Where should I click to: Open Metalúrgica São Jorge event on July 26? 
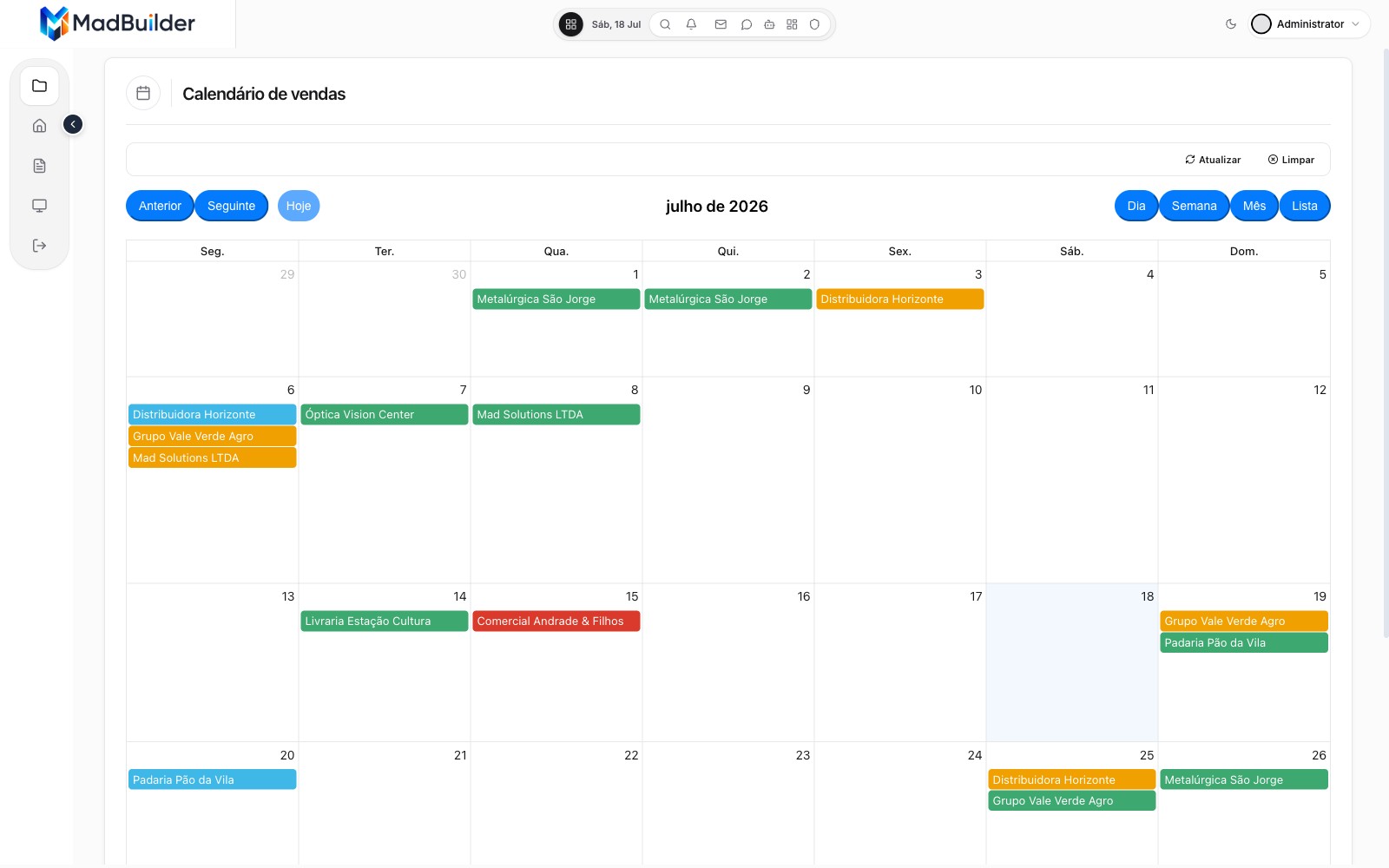point(1243,779)
